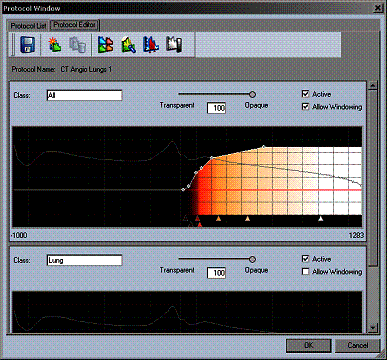Viewport: 387px width, 360px height.
Task: Select the light peach color marker triangle
Action: coord(247,219)
